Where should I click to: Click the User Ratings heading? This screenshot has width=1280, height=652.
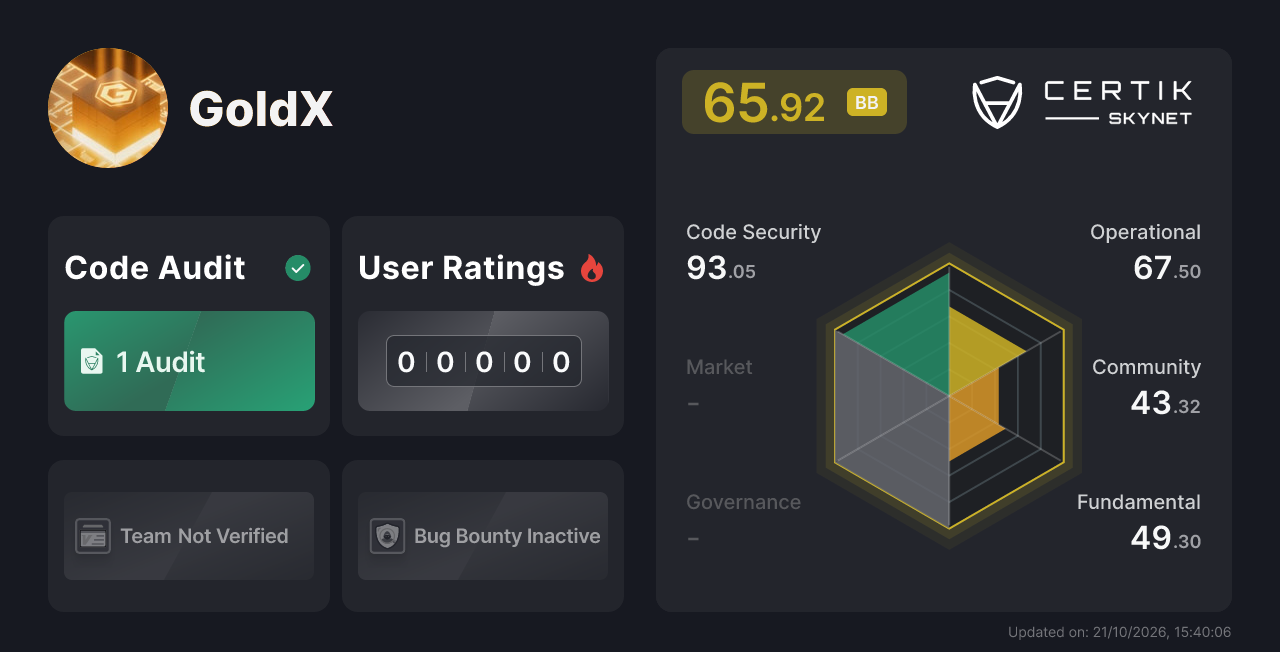[461, 268]
